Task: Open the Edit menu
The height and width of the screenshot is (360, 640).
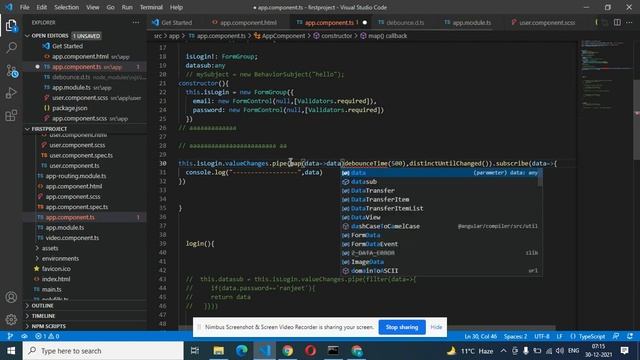Action: point(42,7)
